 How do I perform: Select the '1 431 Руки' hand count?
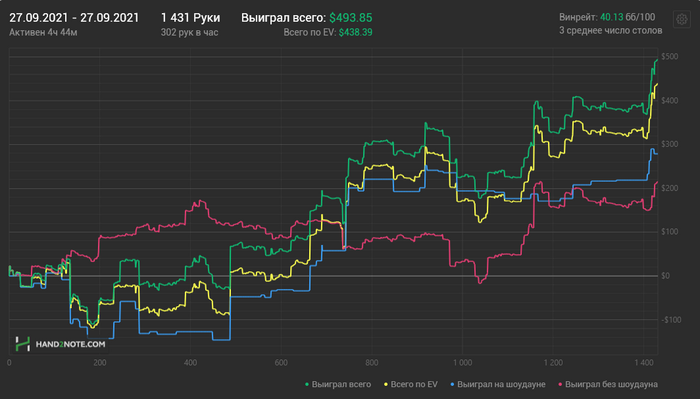pos(191,18)
